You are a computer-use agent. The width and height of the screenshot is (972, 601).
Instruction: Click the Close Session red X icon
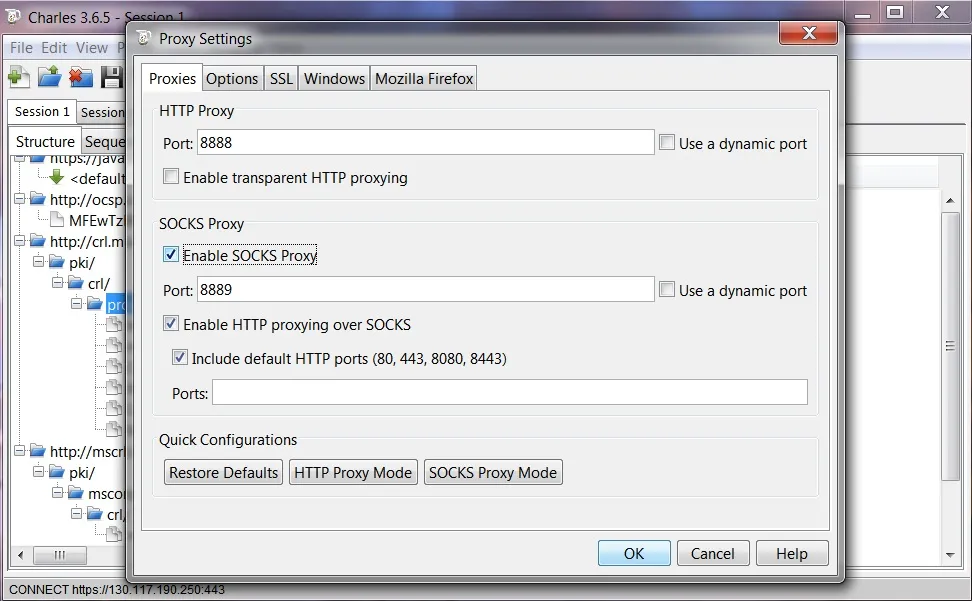[x=81, y=77]
